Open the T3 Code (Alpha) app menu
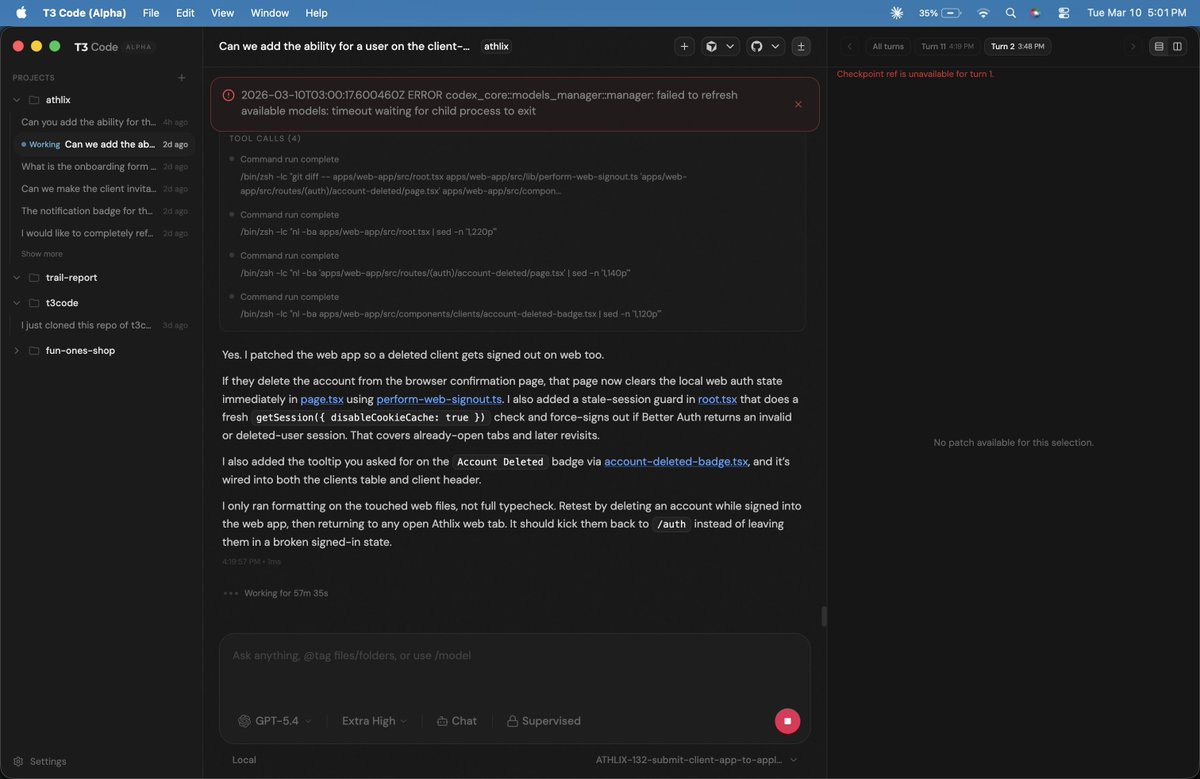The height and width of the screenshot is (779, 1200). (x=85, y=13)
